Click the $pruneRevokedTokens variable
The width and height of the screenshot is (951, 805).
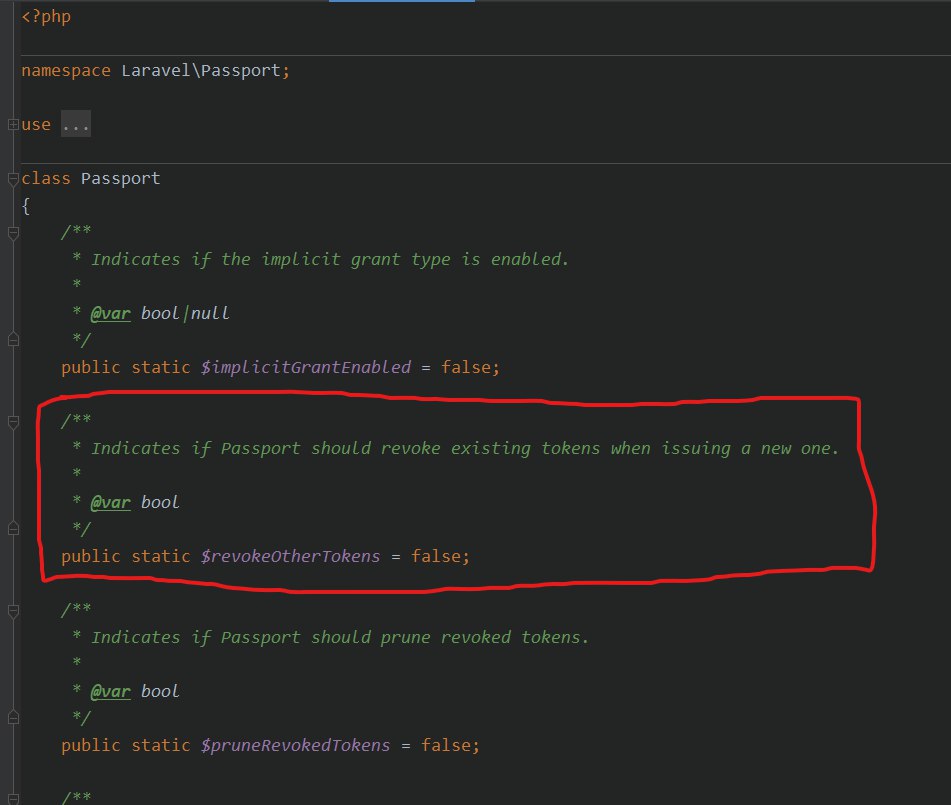click(x=295, y=746)
